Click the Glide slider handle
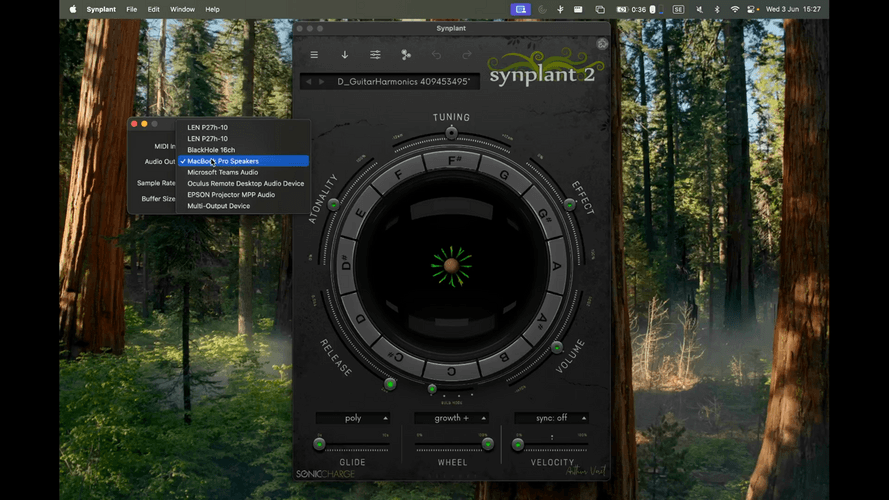The image size is (889, 500). point(319,444)
